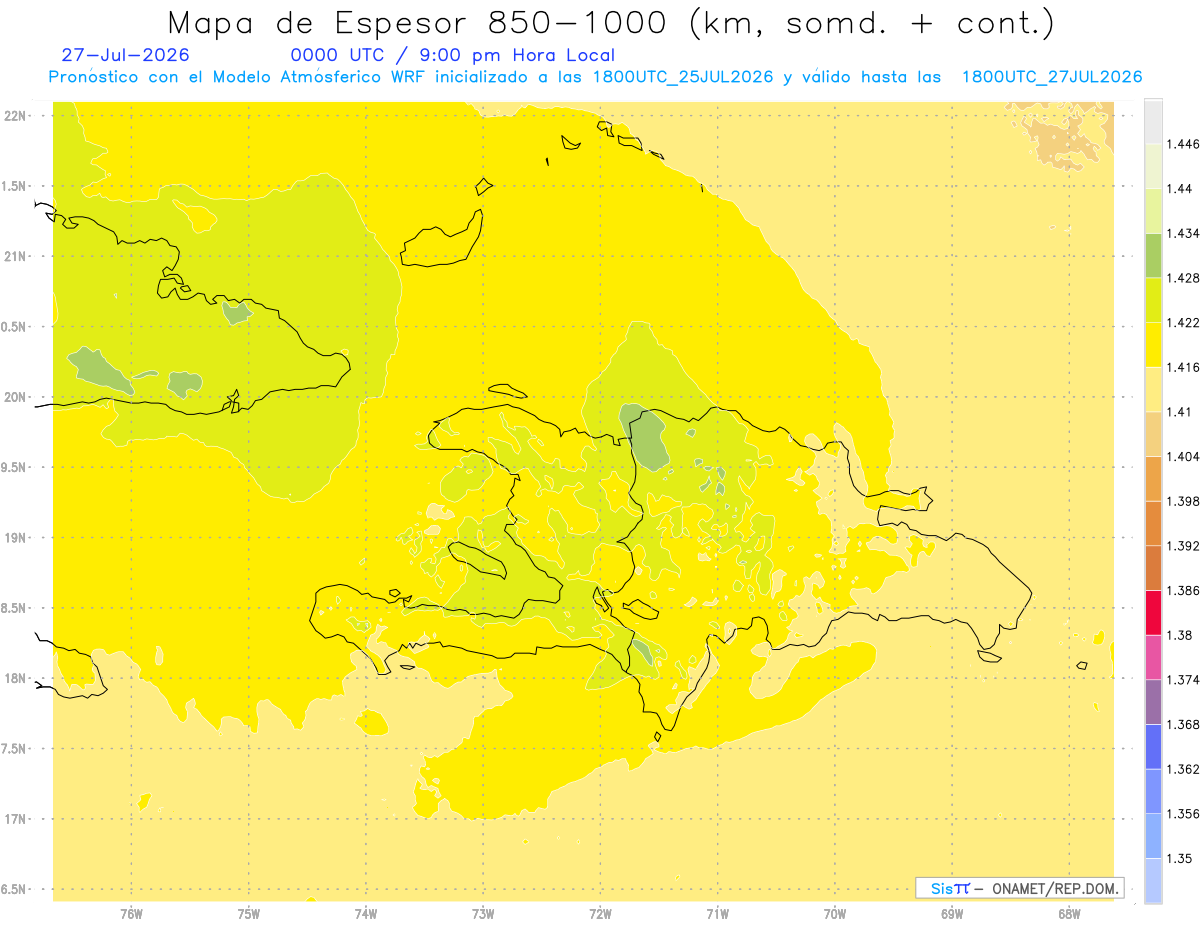Click the longitude label "70W"
This screenshot has height=927, width=1200.
[835, 913]
